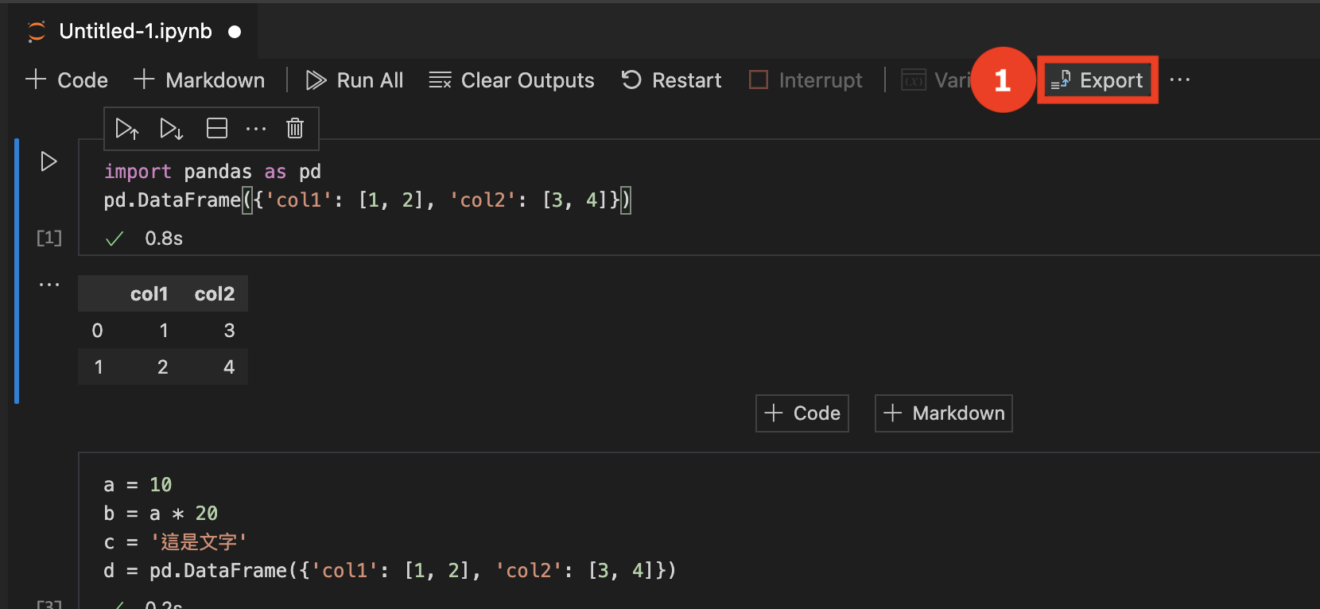
Task: Select Execute Cell and Below icon
Action: 170,128
